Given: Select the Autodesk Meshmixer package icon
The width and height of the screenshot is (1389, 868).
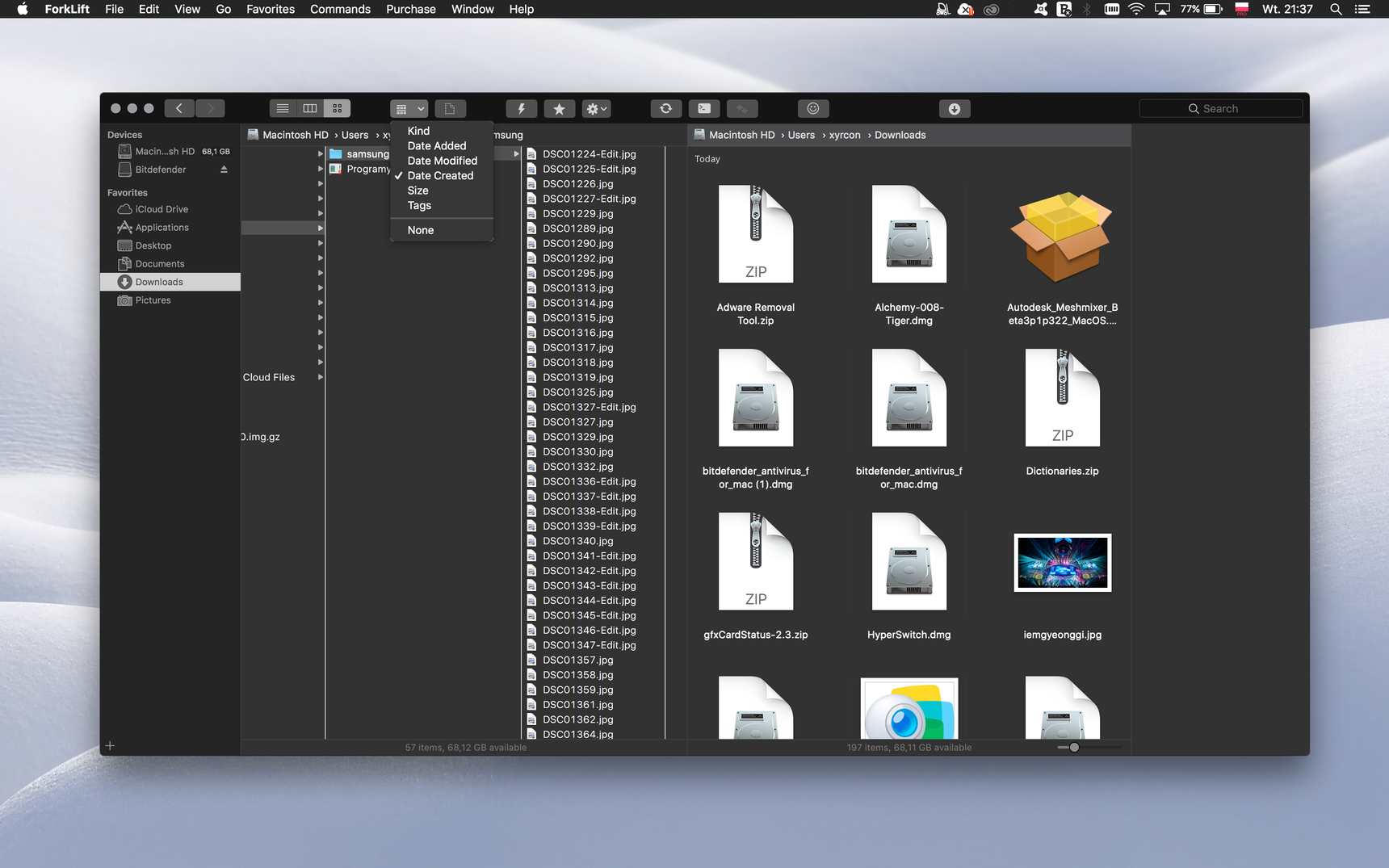Looking at the screenshot, I should pyautogui.click(x=1062, y=237).
